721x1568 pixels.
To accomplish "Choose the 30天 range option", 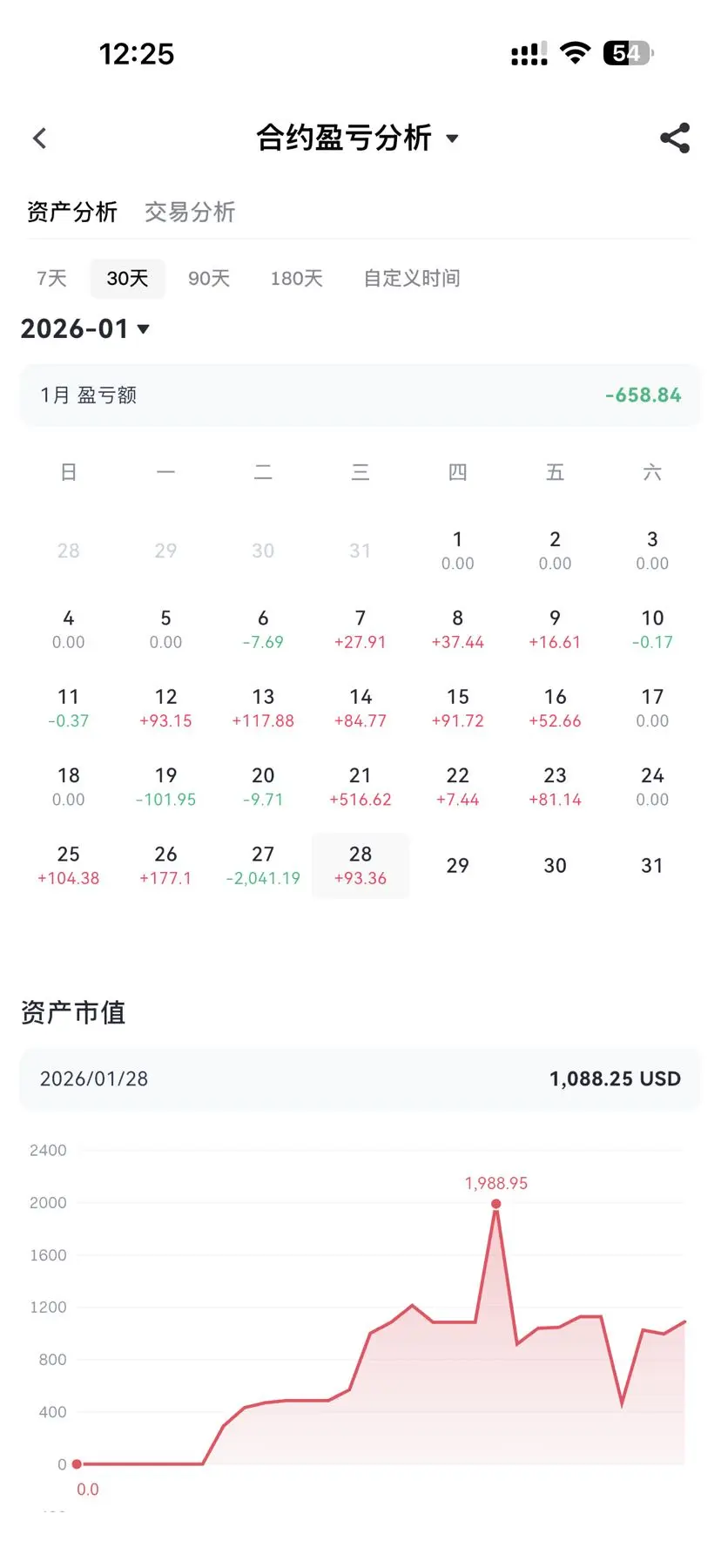I will point(127,278).
